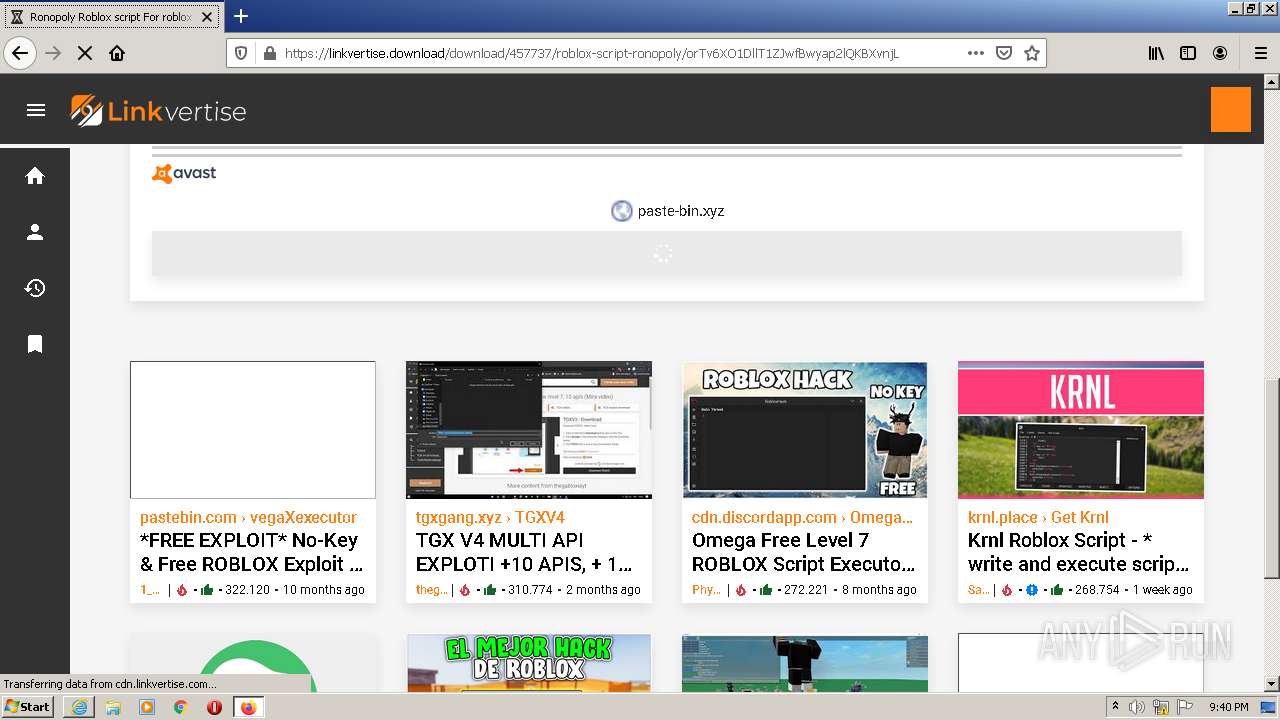Open the bookmarks sidebar icon
This screenshot has width=1280, height=720.
coord(35,344)
